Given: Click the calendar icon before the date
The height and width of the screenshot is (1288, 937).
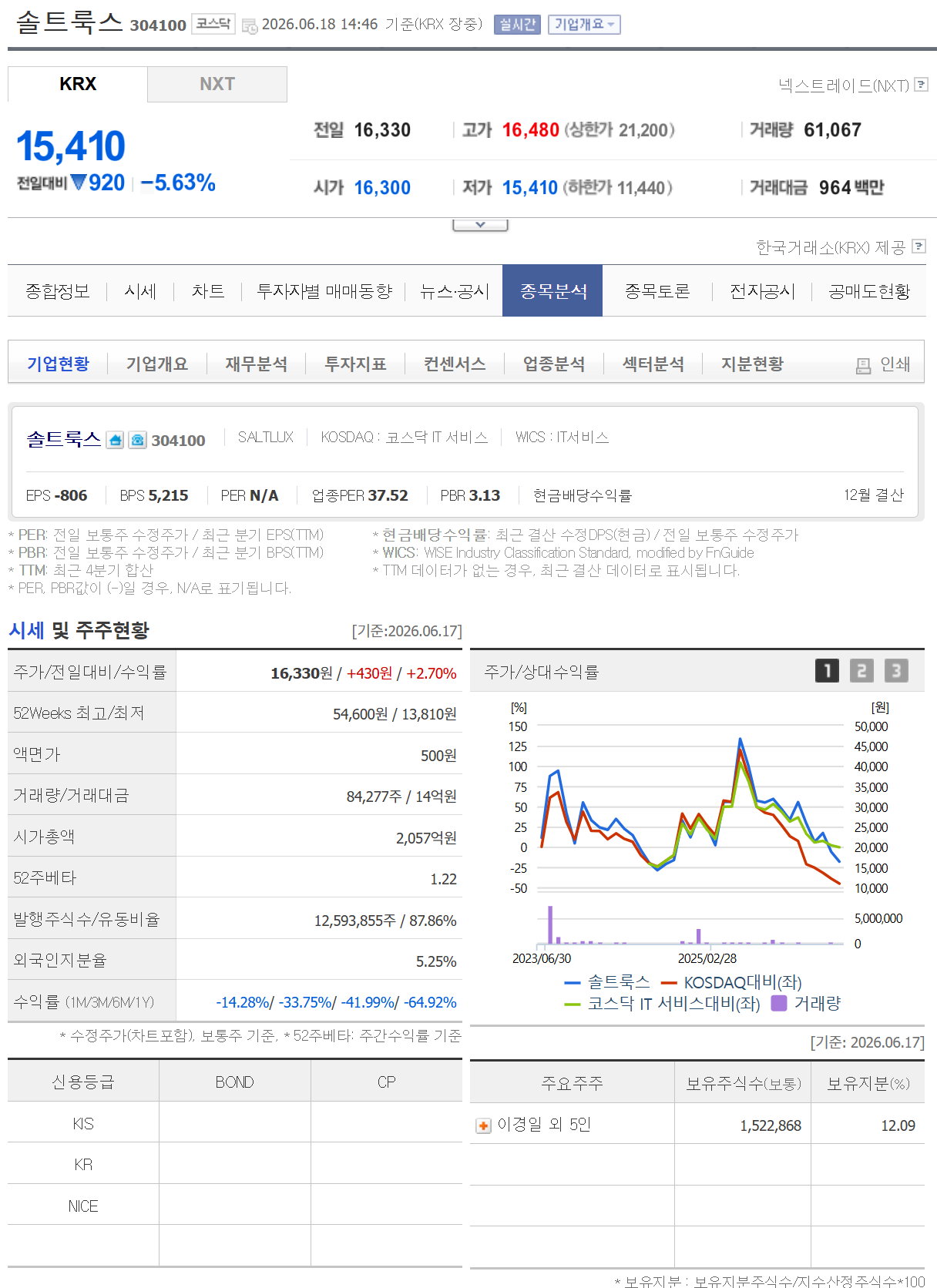Looking at the screenshot, I should click(250, 25).
